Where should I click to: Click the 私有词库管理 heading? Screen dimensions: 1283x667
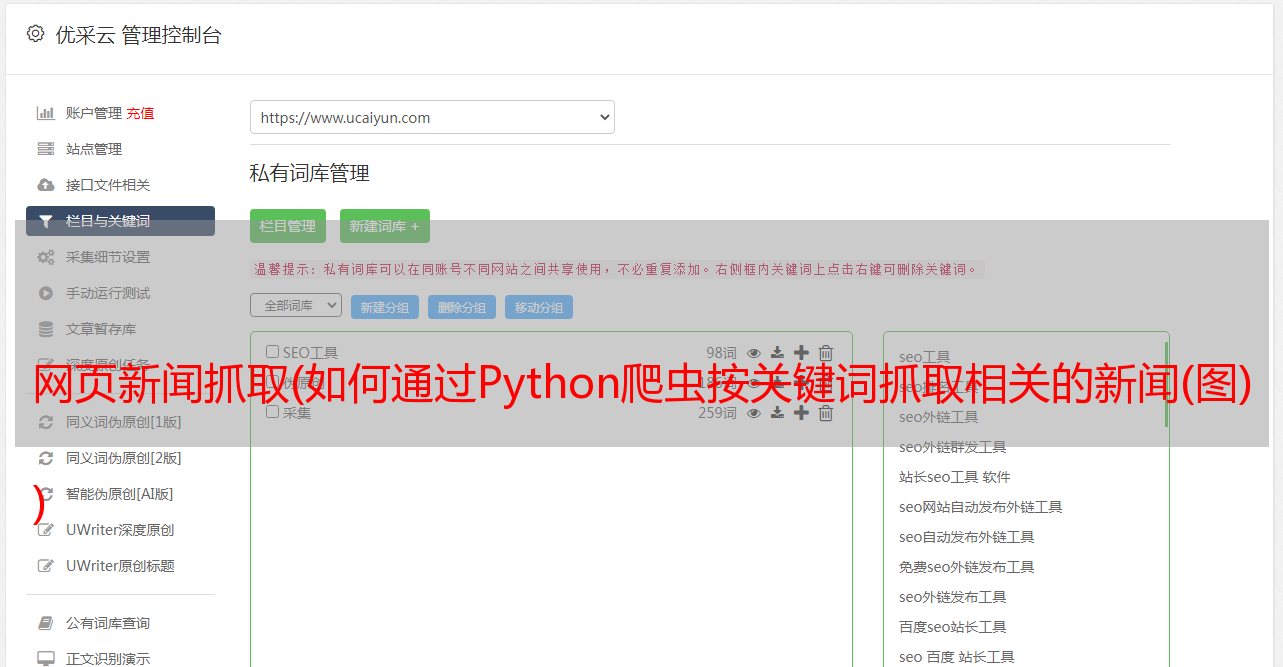[x=310, y=173]
